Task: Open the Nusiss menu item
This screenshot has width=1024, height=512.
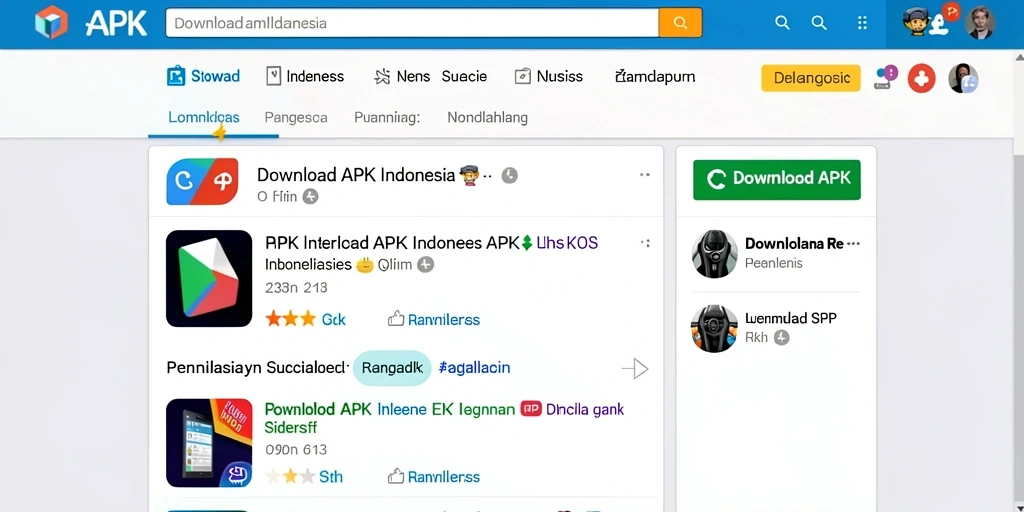Action: pyautogui.click(x=549, y=76)
